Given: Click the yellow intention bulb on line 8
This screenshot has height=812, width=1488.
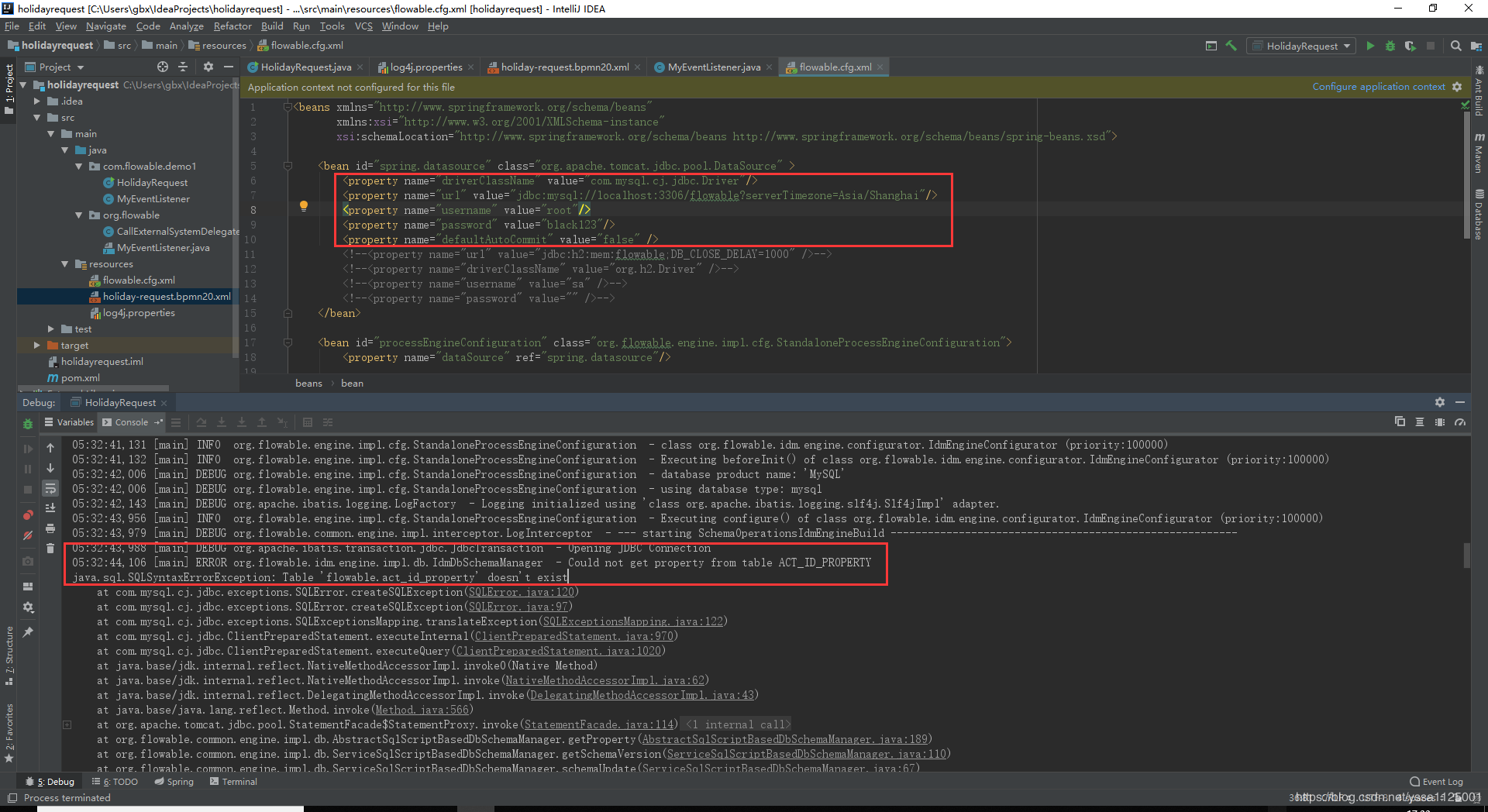Looking at the screenshot, I should pos(304,206).
